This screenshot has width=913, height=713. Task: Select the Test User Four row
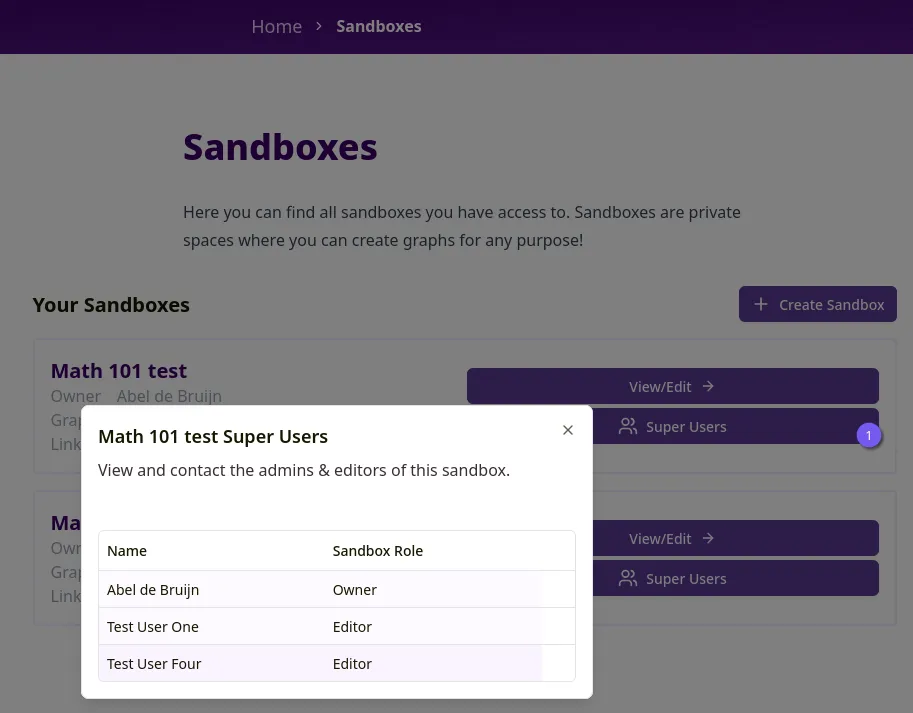(337, 664)
